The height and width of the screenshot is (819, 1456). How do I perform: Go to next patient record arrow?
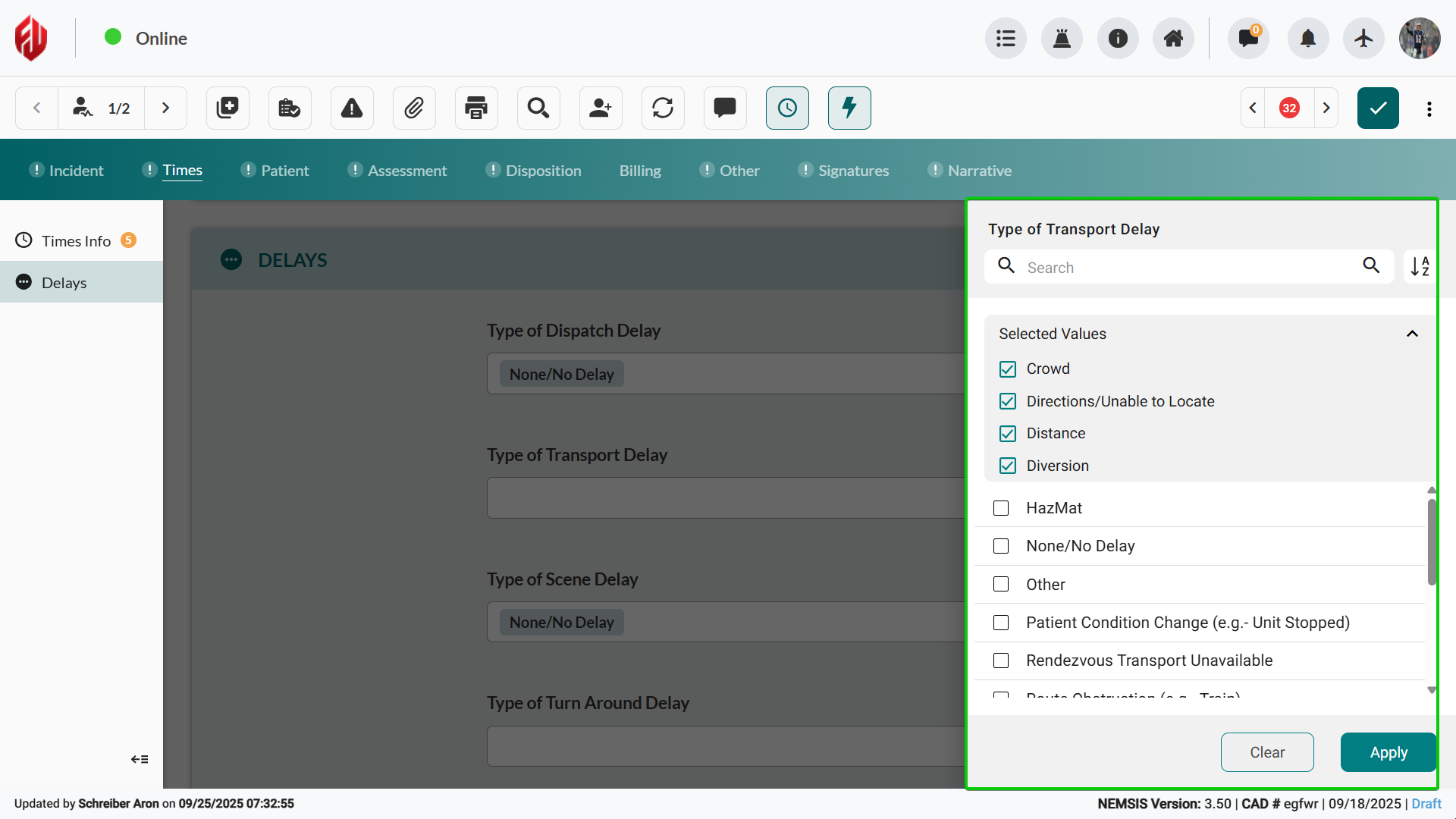point(165,108)
